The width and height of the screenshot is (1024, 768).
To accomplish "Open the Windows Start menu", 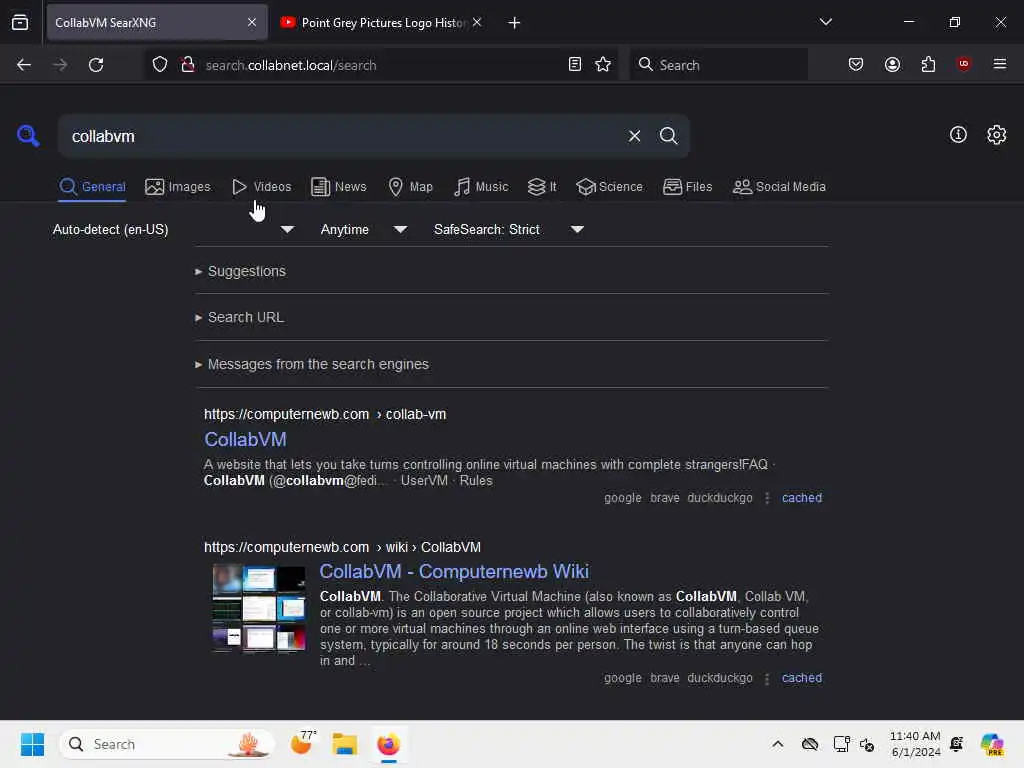I will (x=32, y=744).
